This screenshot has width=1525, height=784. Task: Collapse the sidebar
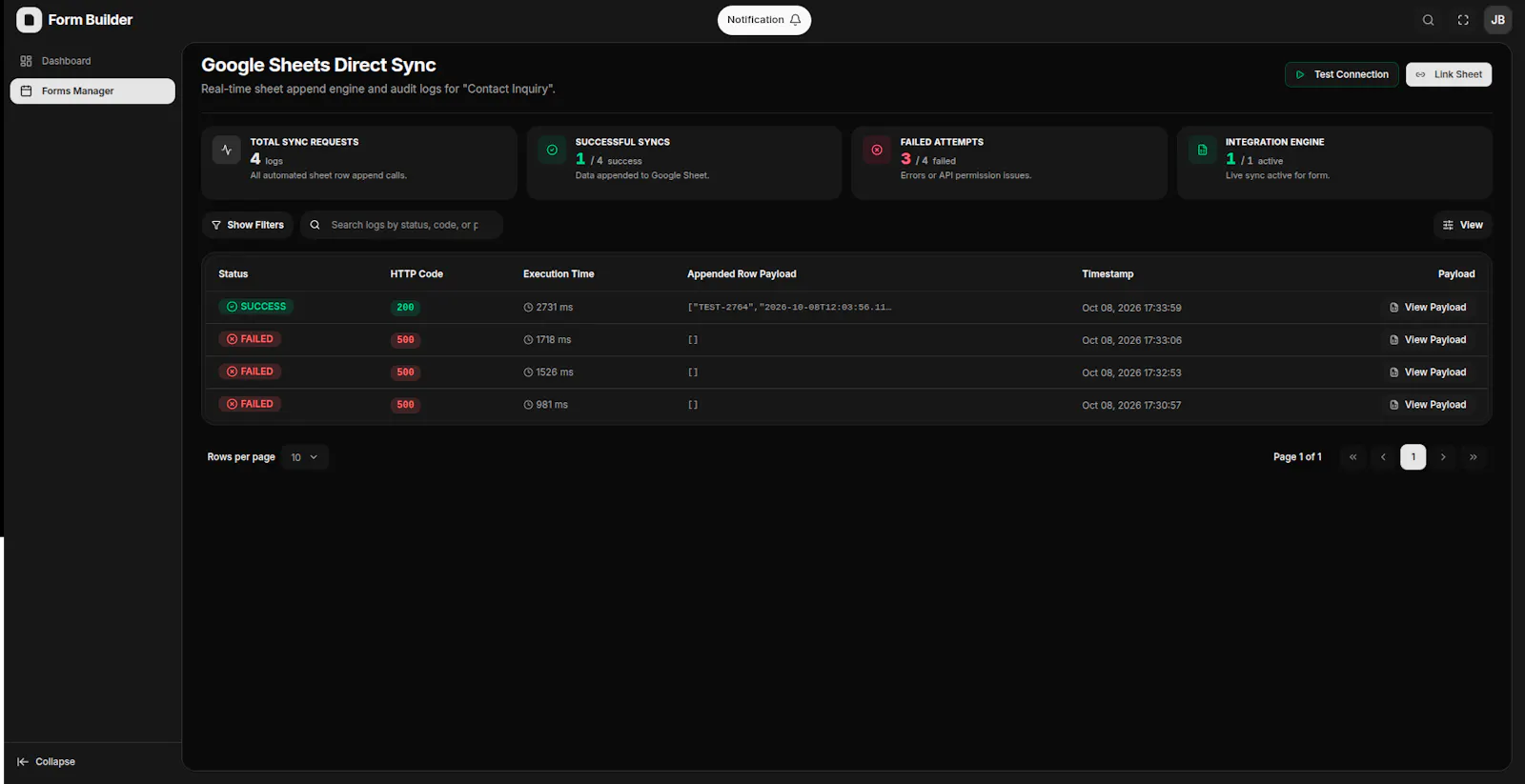coord(46,762)
